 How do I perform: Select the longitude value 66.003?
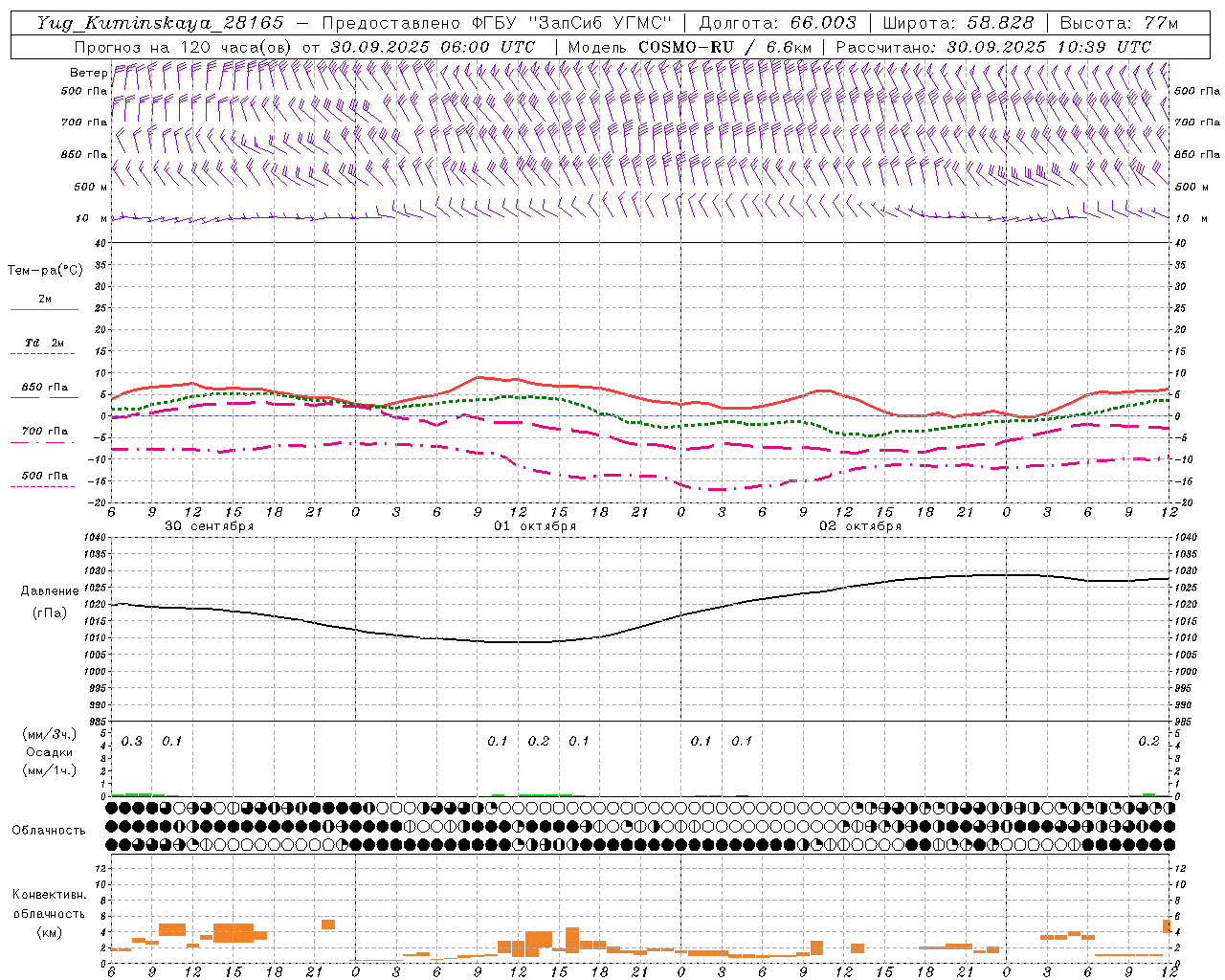(x=824, y=23)
